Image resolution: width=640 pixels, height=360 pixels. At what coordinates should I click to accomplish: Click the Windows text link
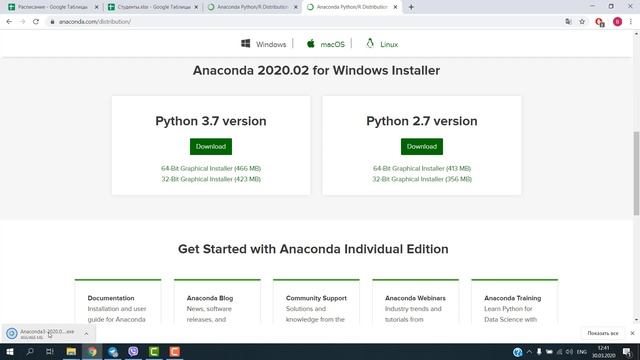coord(271,44)
